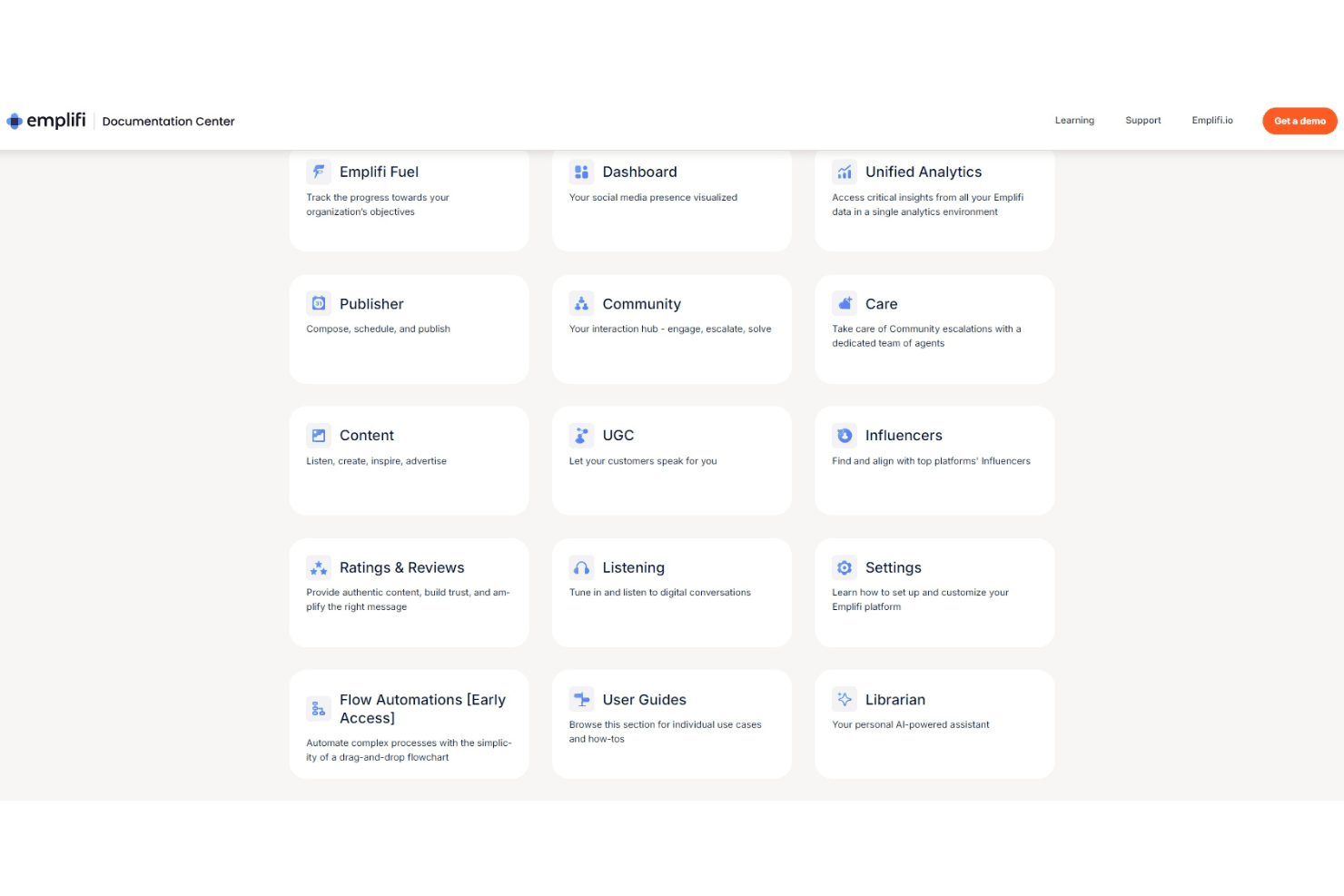The height and width of the screenshot is (896, 1344).
Task: Open the Ratings & Reviews title link
Action: point(401,568)
